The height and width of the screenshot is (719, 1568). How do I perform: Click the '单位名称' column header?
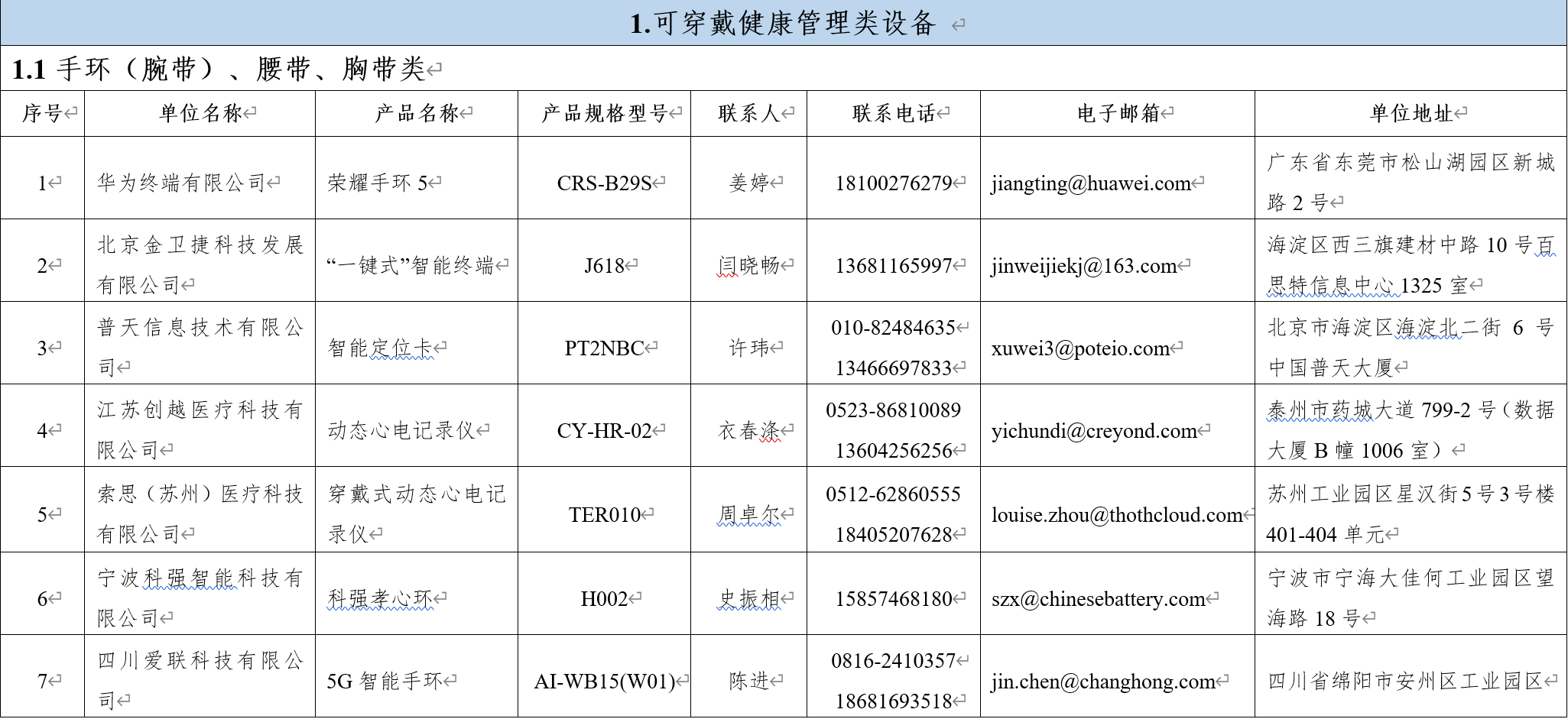pos(200,114)
